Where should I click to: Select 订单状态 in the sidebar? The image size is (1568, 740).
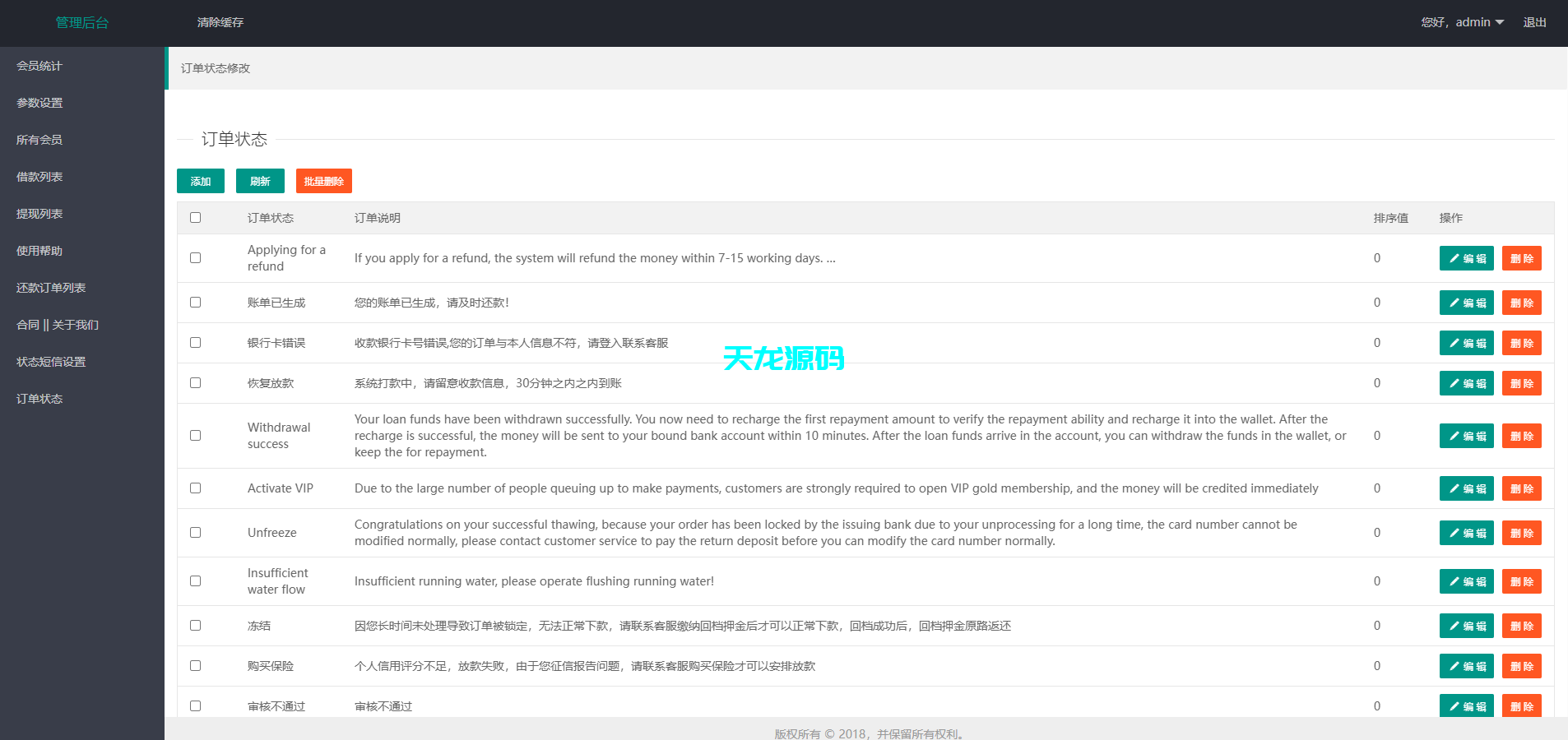click(x=38, y=398)
